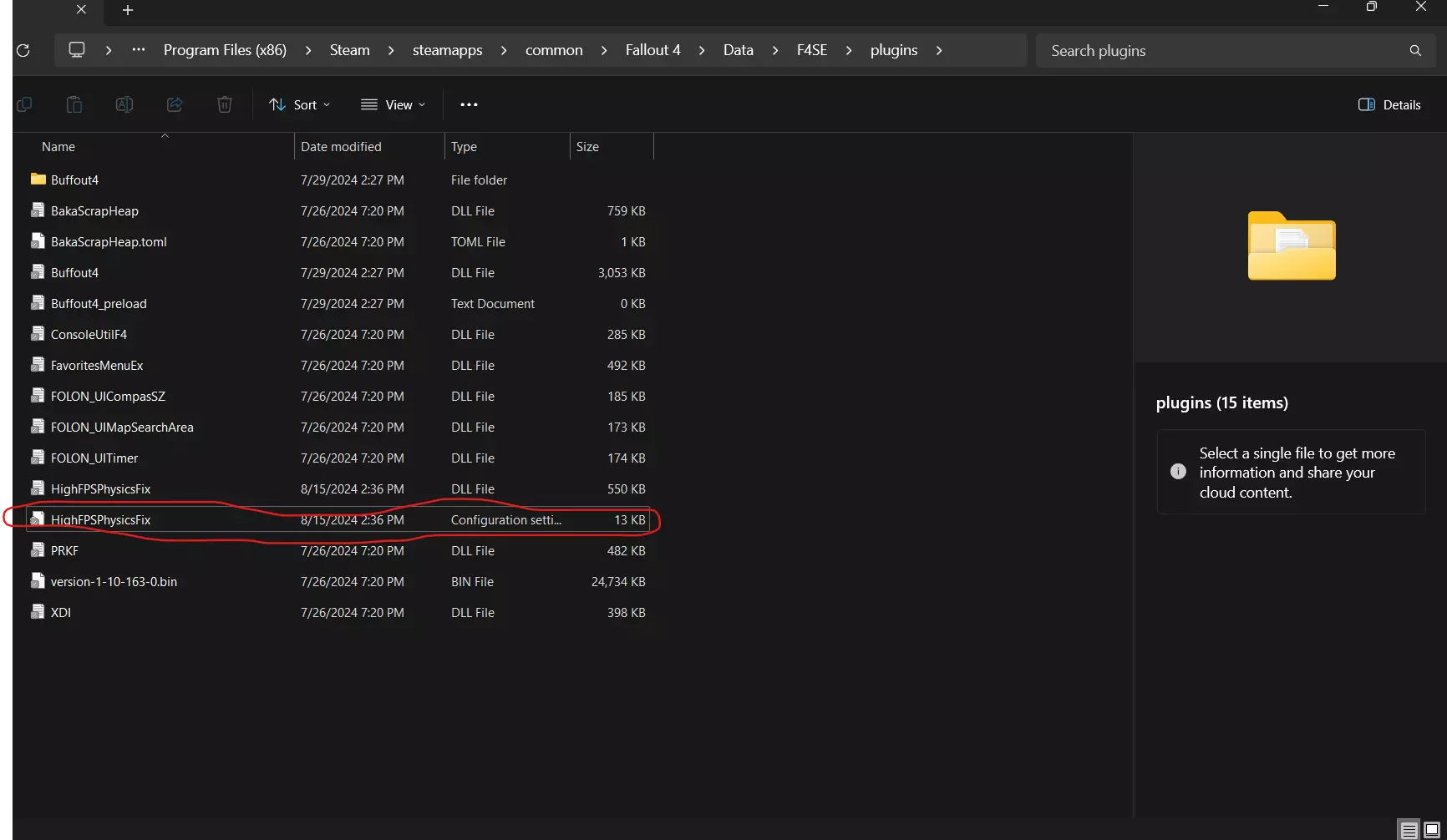Screen dimensions: 1447x840
Task: Open the Sort dropdown menu
Action: pos(299,104)
